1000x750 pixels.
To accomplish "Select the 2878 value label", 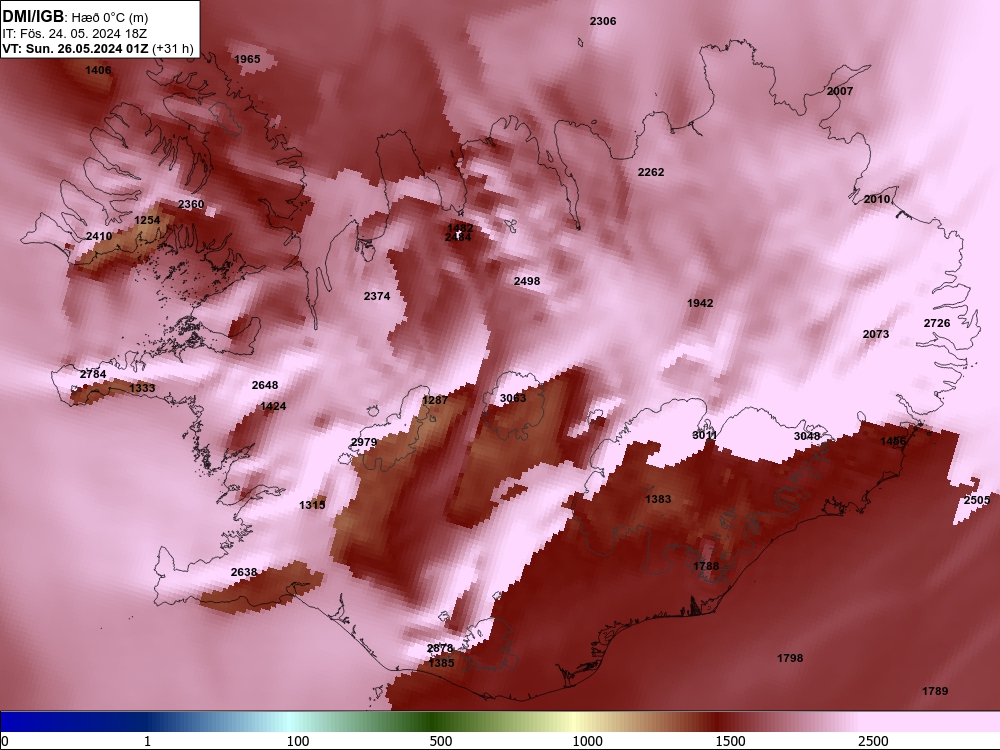I will click(439, 648).
